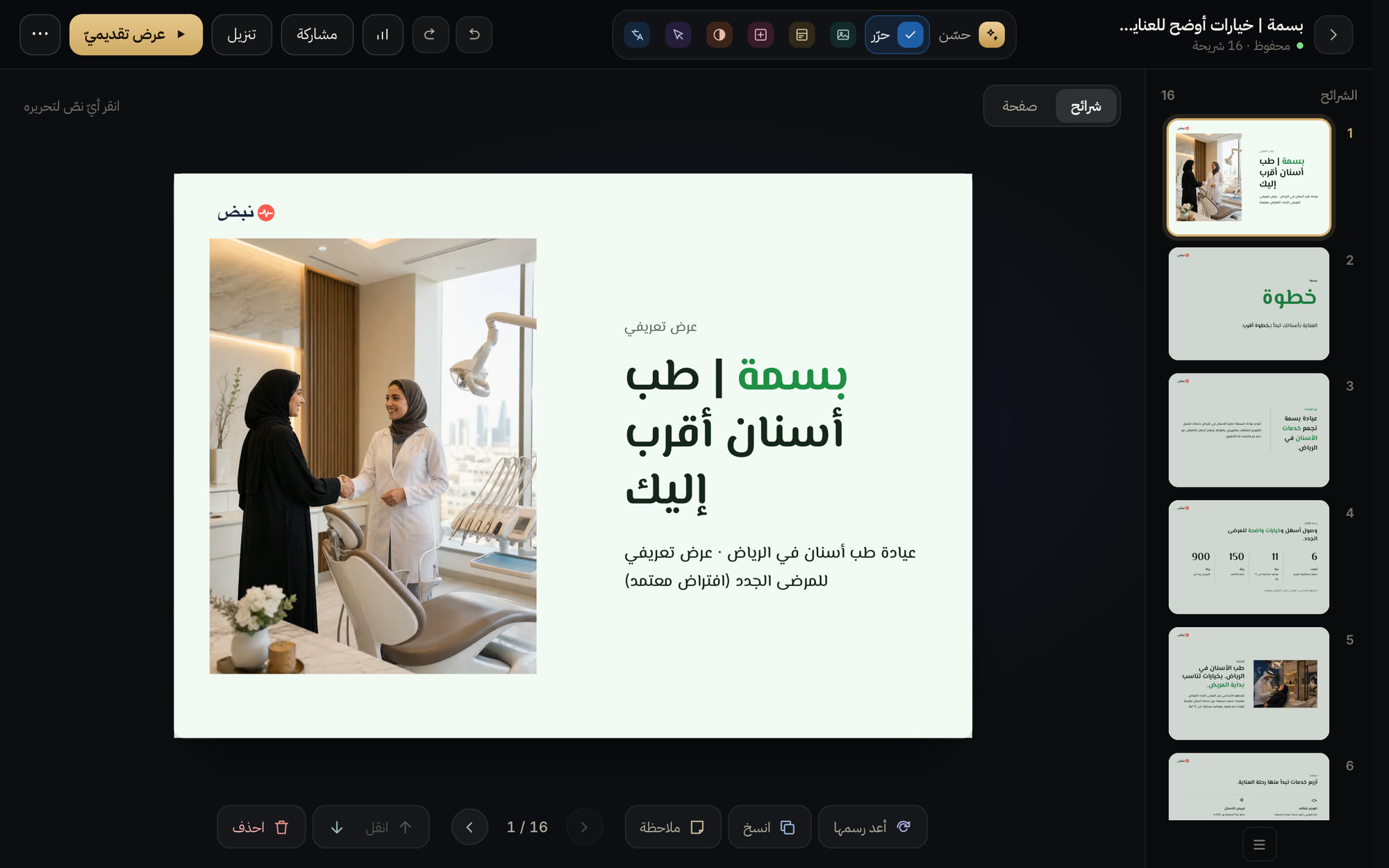This screenshot has width=1389, height=868.
Task: Click the ملاحظة note button
Action: tap(673, 827)
